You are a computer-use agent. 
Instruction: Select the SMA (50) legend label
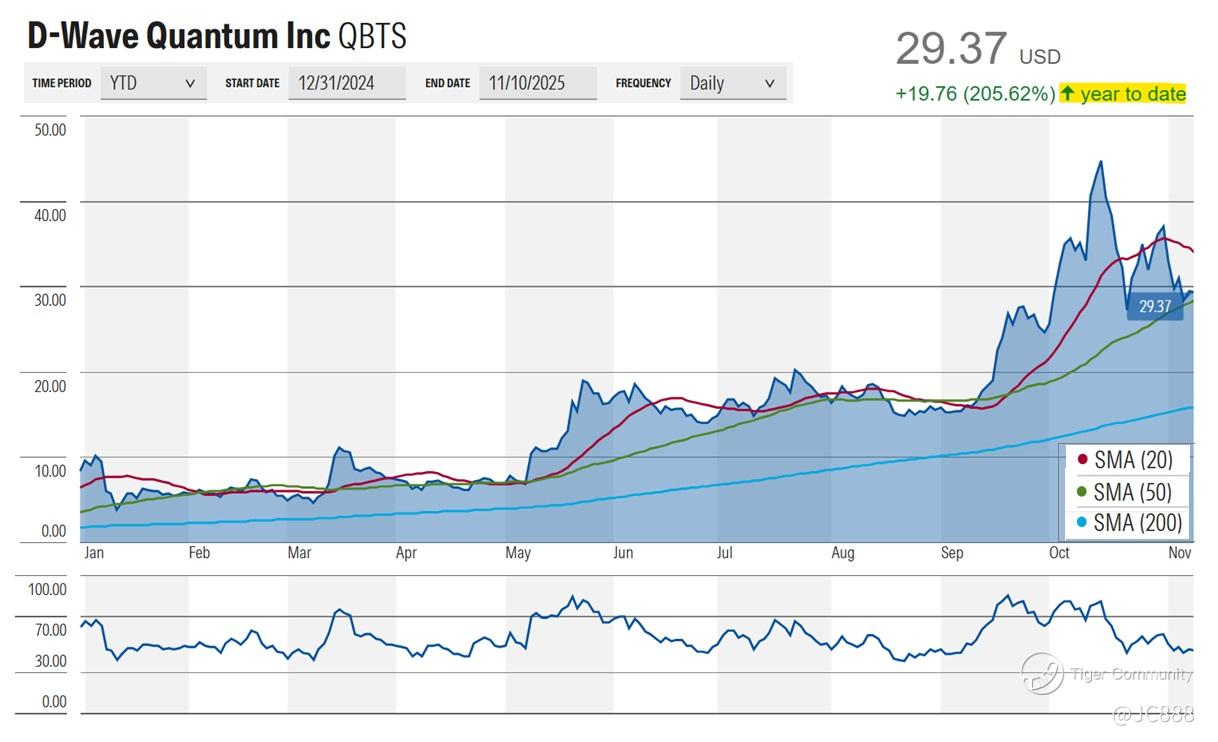coord(1133,492)
